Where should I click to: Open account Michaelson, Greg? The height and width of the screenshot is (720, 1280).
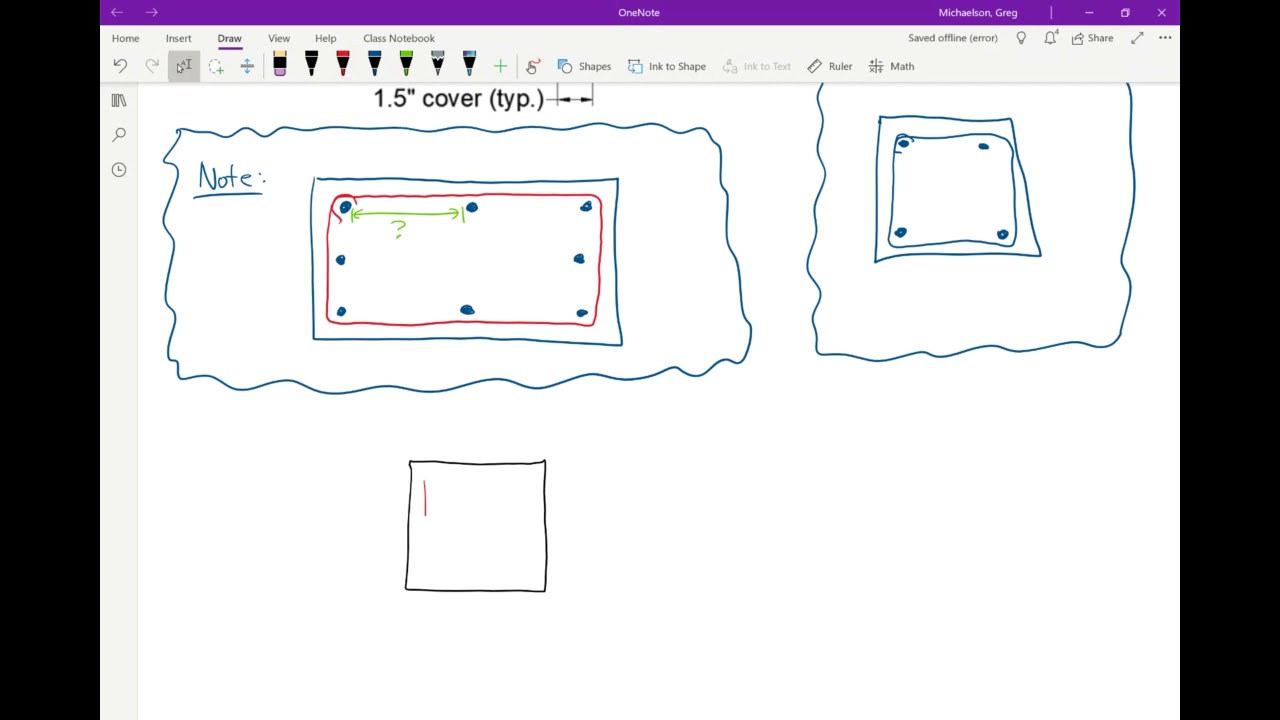[978, 12]
